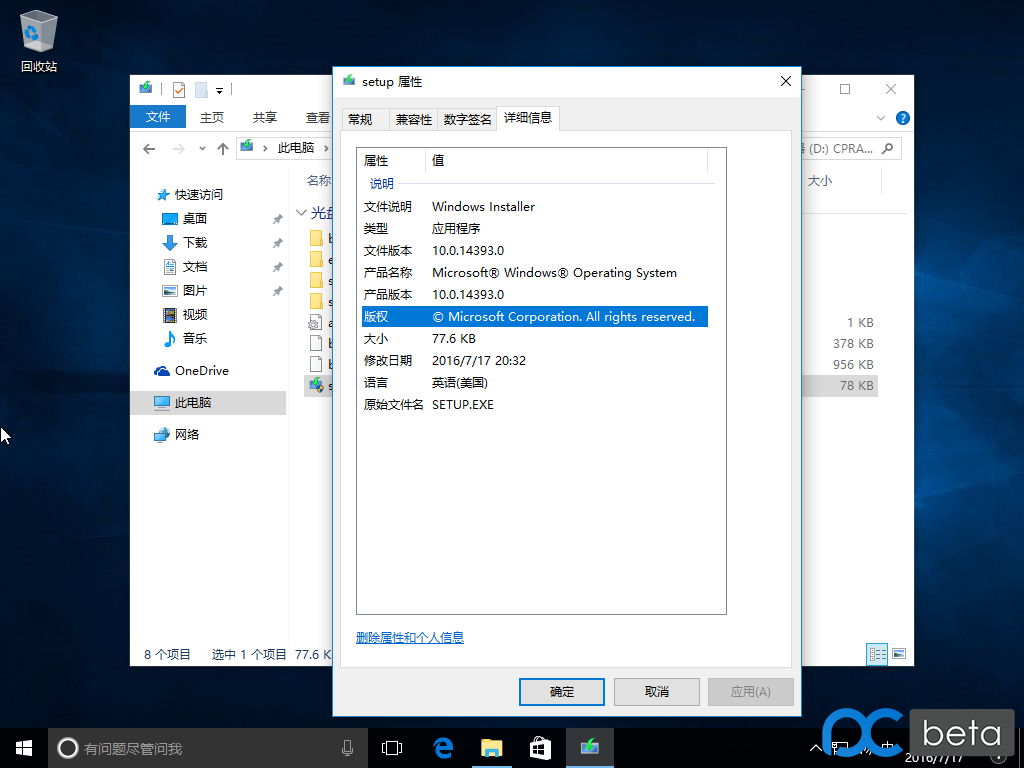Open 音乐 folder in the navigation pane
This screenshot has width=1024, height=768.
[x=195, y=338]
